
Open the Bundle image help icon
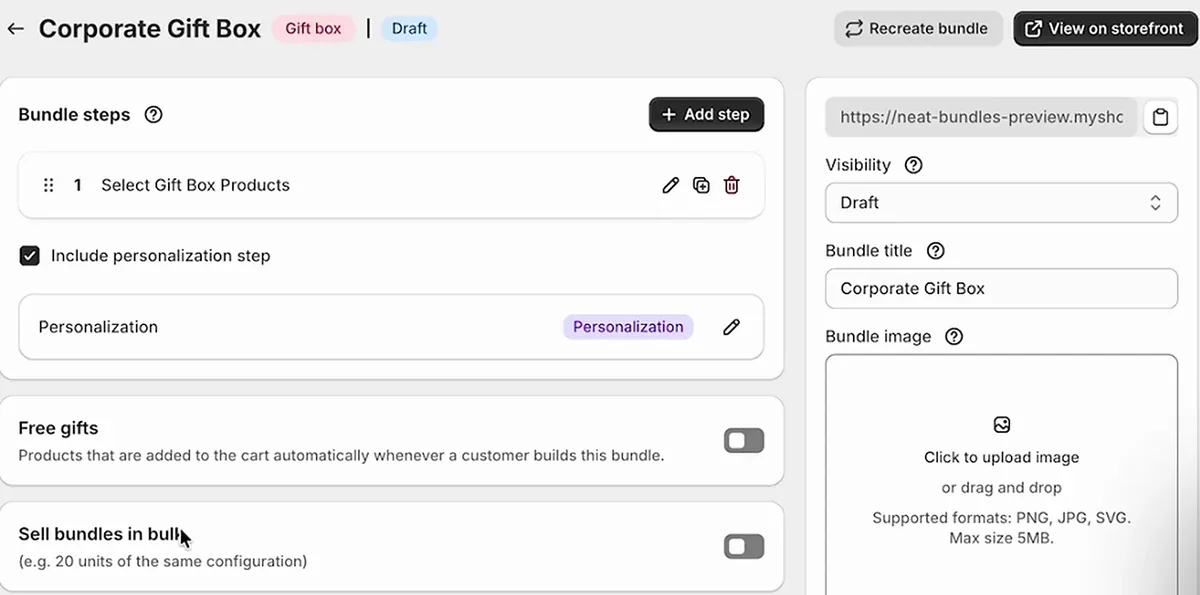954,337
